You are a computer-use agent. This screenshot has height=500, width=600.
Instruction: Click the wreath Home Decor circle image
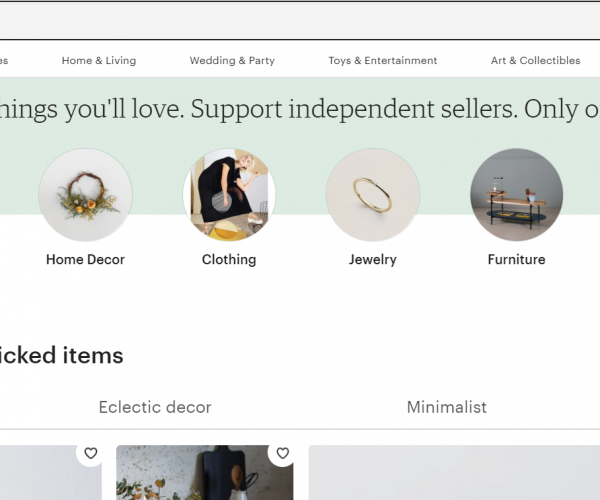tap(85, 195)
